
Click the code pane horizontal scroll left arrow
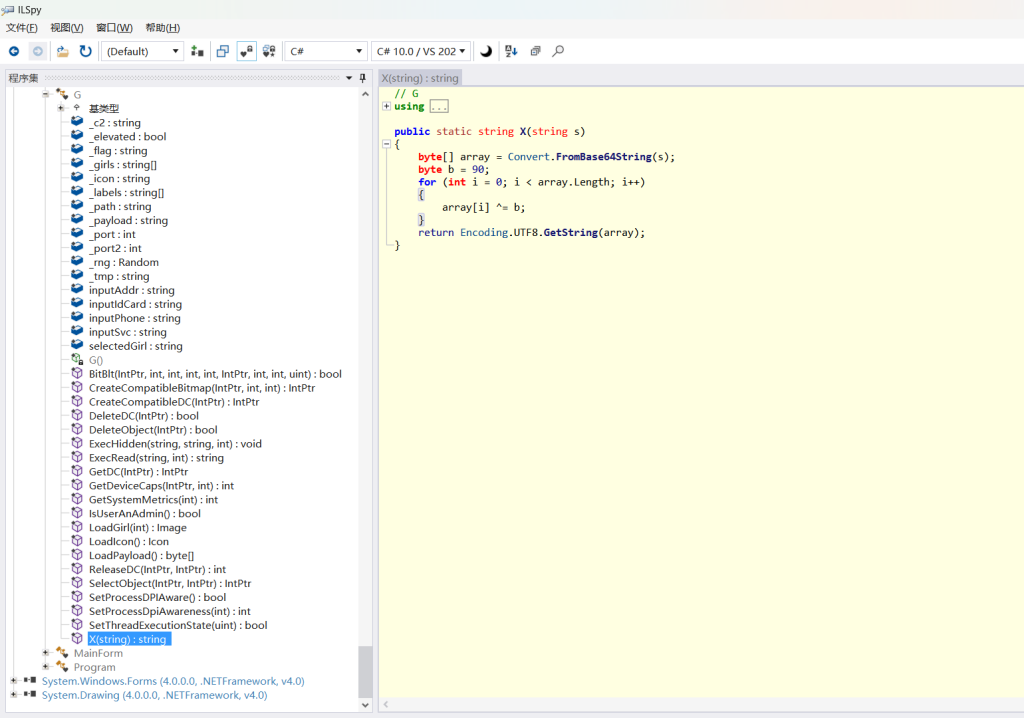[x=386, y=704]
